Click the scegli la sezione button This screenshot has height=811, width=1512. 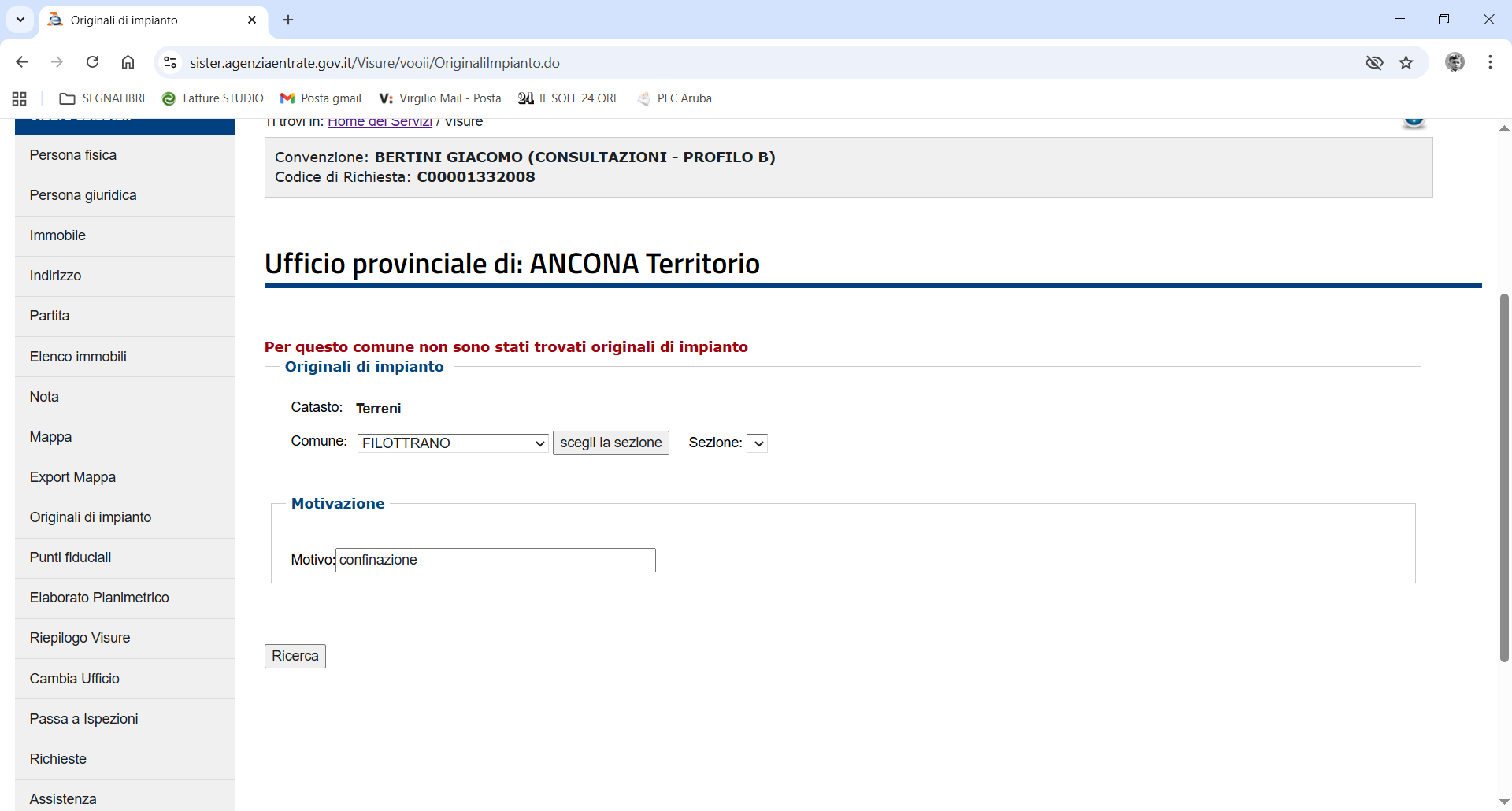click(x=610, y=443)
